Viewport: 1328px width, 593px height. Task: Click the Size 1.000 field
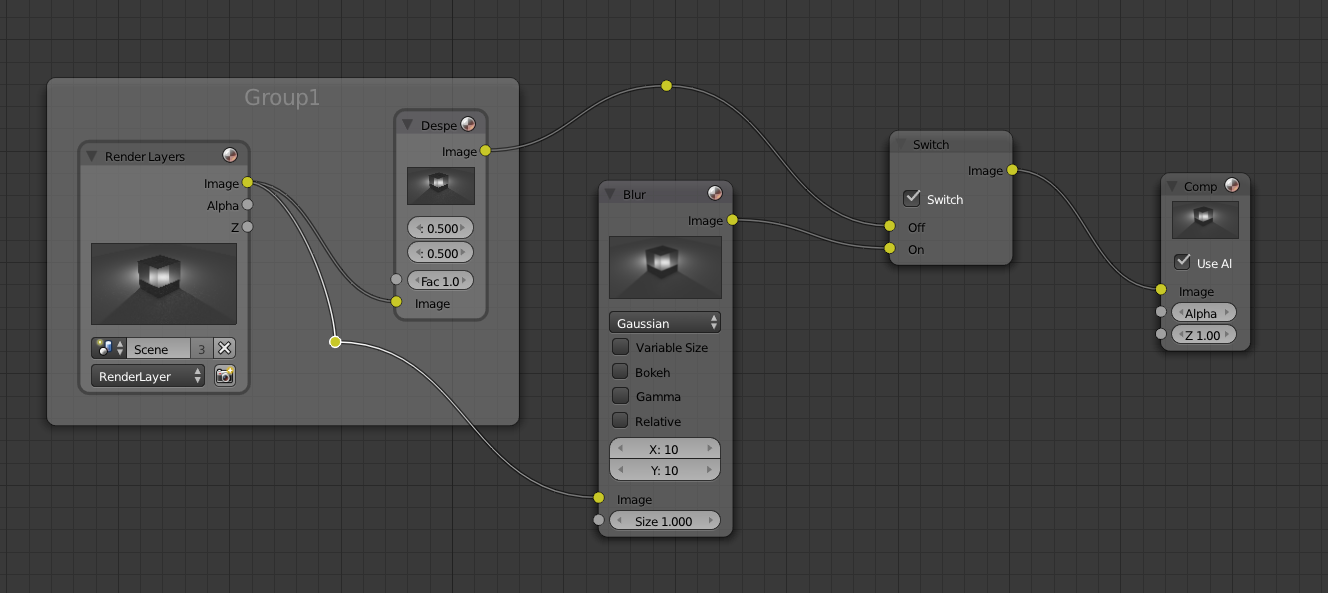click(665, 521)
